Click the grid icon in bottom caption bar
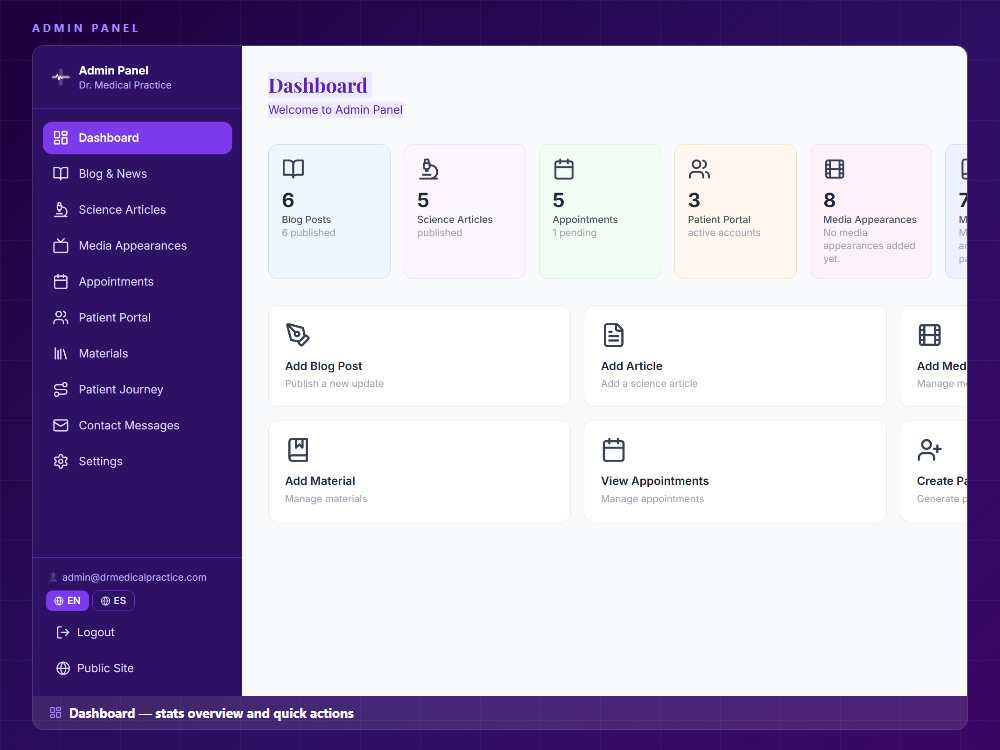Image resolution: width=1000 pixels, height=750 pixels. pos(55,713)
